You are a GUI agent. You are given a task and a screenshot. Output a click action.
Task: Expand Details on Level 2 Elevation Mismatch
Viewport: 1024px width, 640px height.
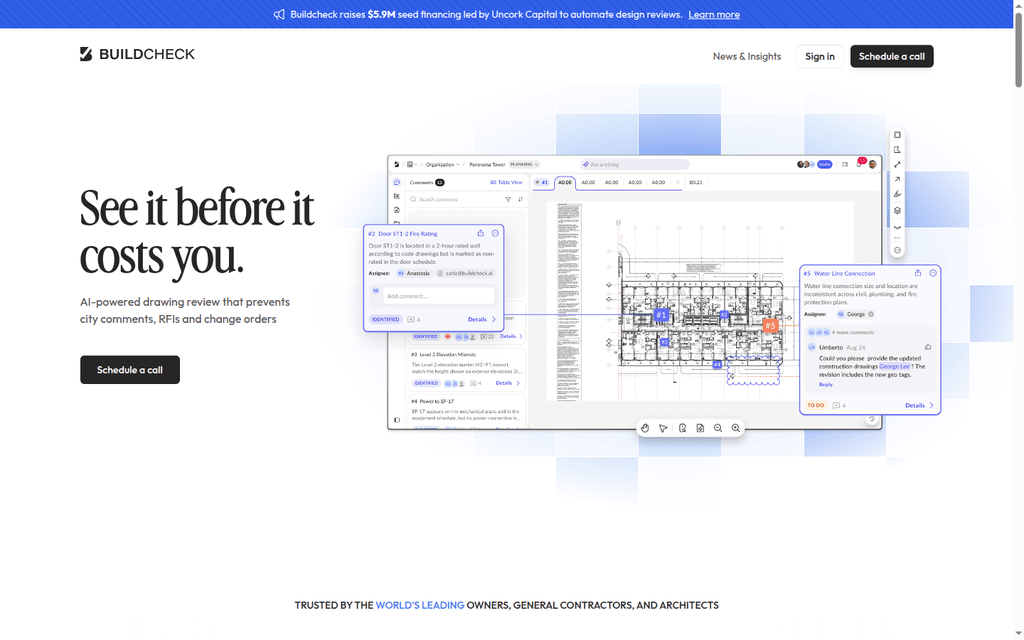[x=508, y=383]
